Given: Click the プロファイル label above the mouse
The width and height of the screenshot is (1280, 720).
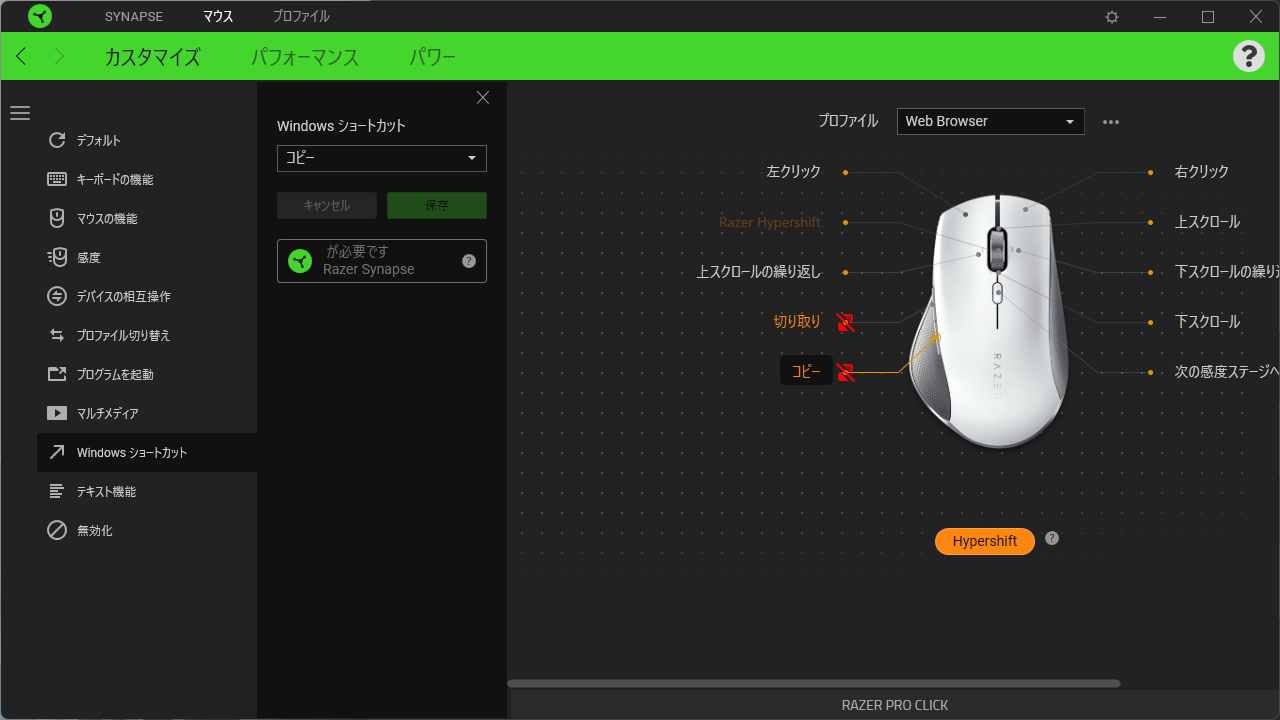Looking at the screenshot, I should pos(847,121).
